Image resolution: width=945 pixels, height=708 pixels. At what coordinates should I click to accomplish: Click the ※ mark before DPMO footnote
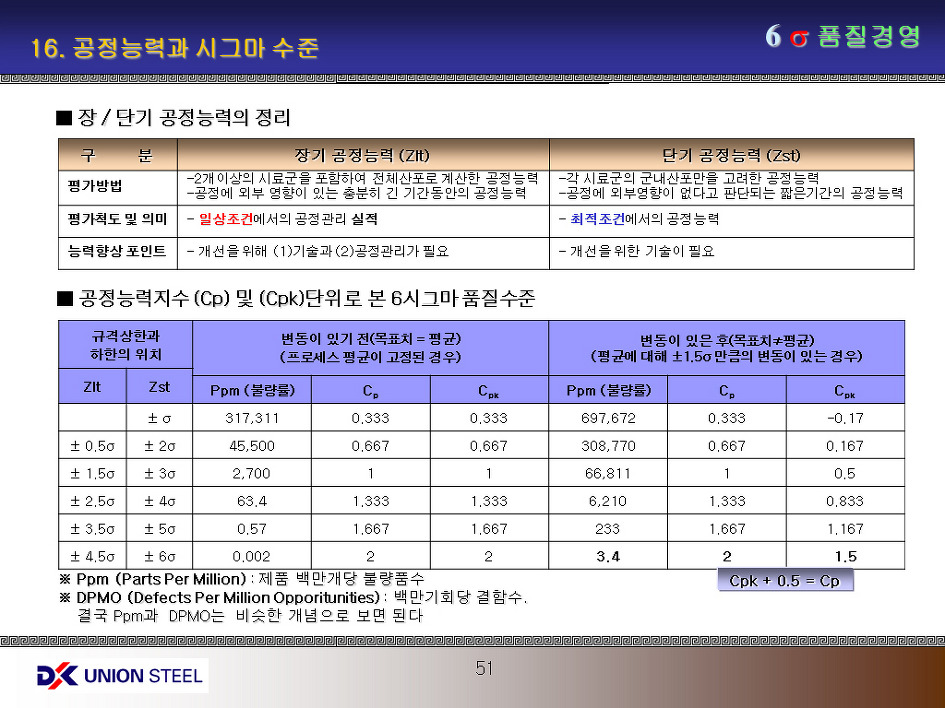[65, 597]
